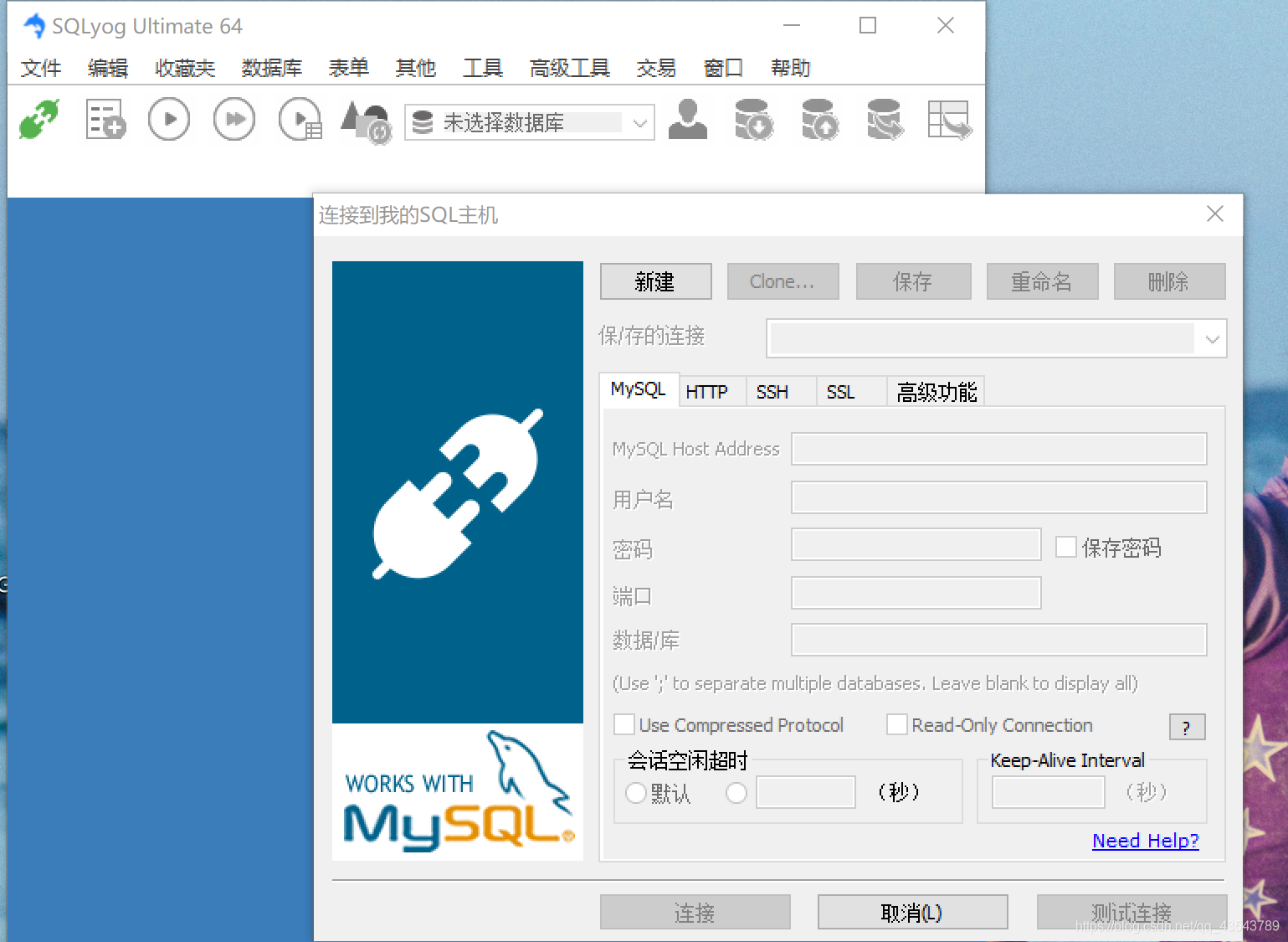Open the 数据库 menu
The image size is (1288, 942).
pos(271,68)
